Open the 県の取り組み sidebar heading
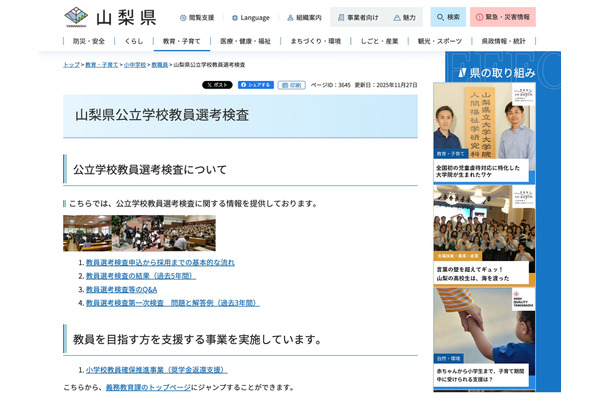 tap(497, 73)
